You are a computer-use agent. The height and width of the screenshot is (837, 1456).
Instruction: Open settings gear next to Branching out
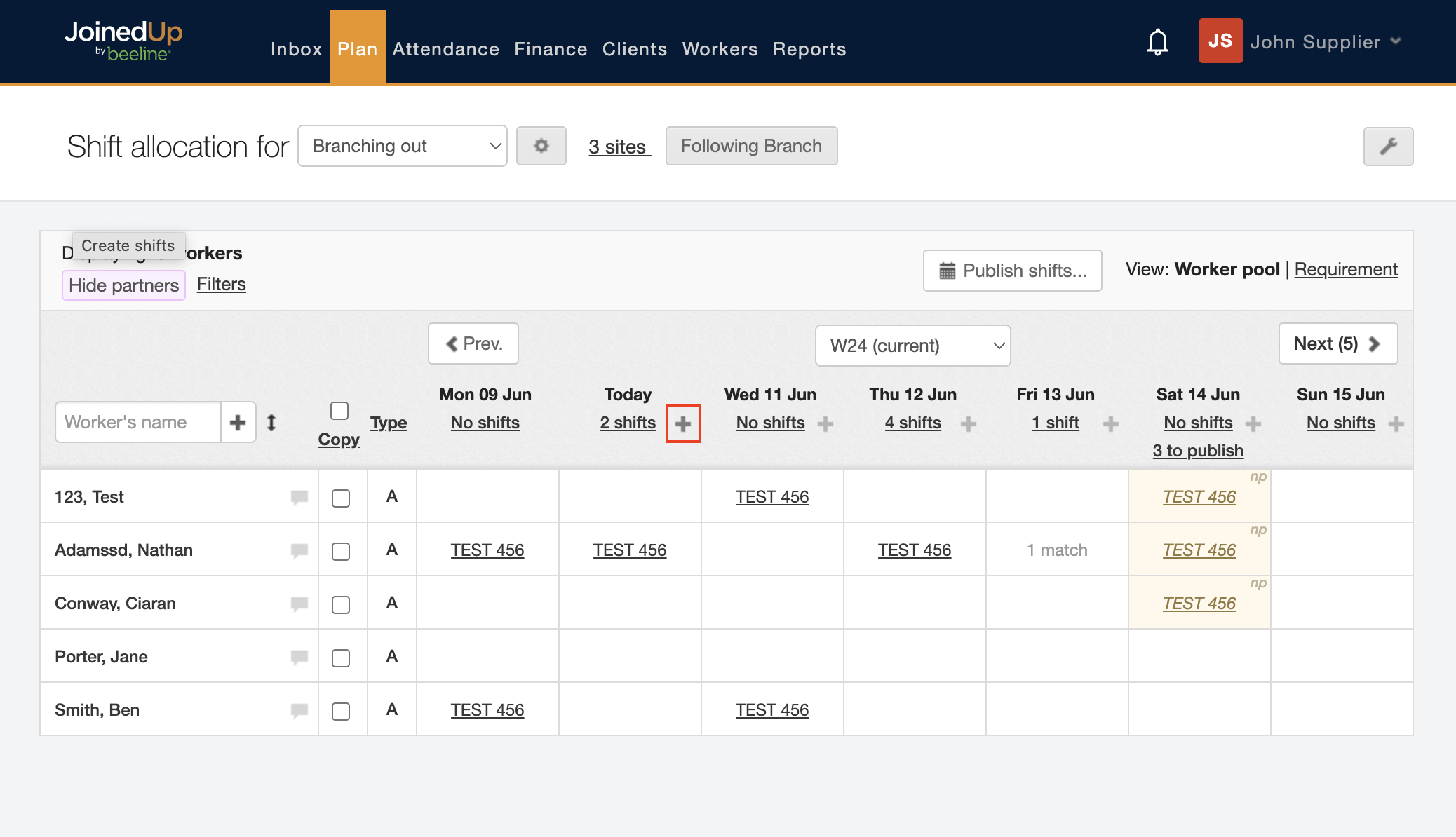point(541,146)
